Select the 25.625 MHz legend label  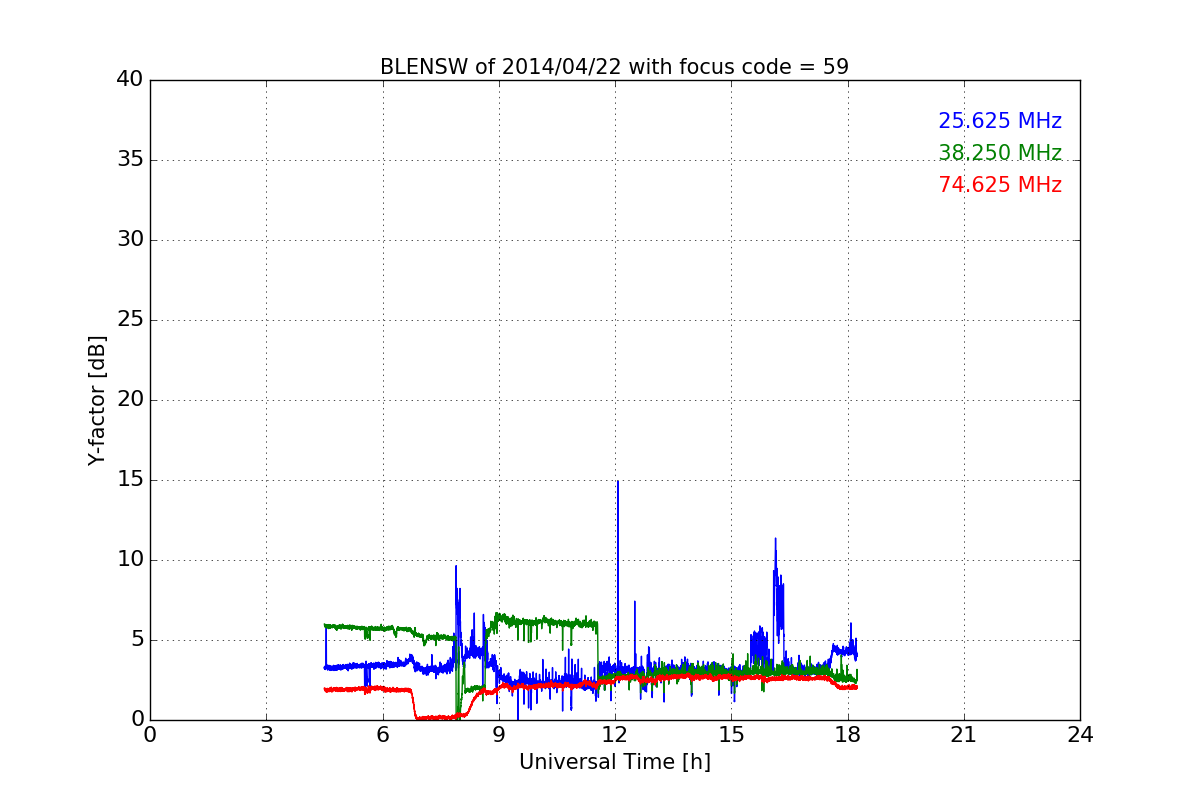pos(1000,121)
